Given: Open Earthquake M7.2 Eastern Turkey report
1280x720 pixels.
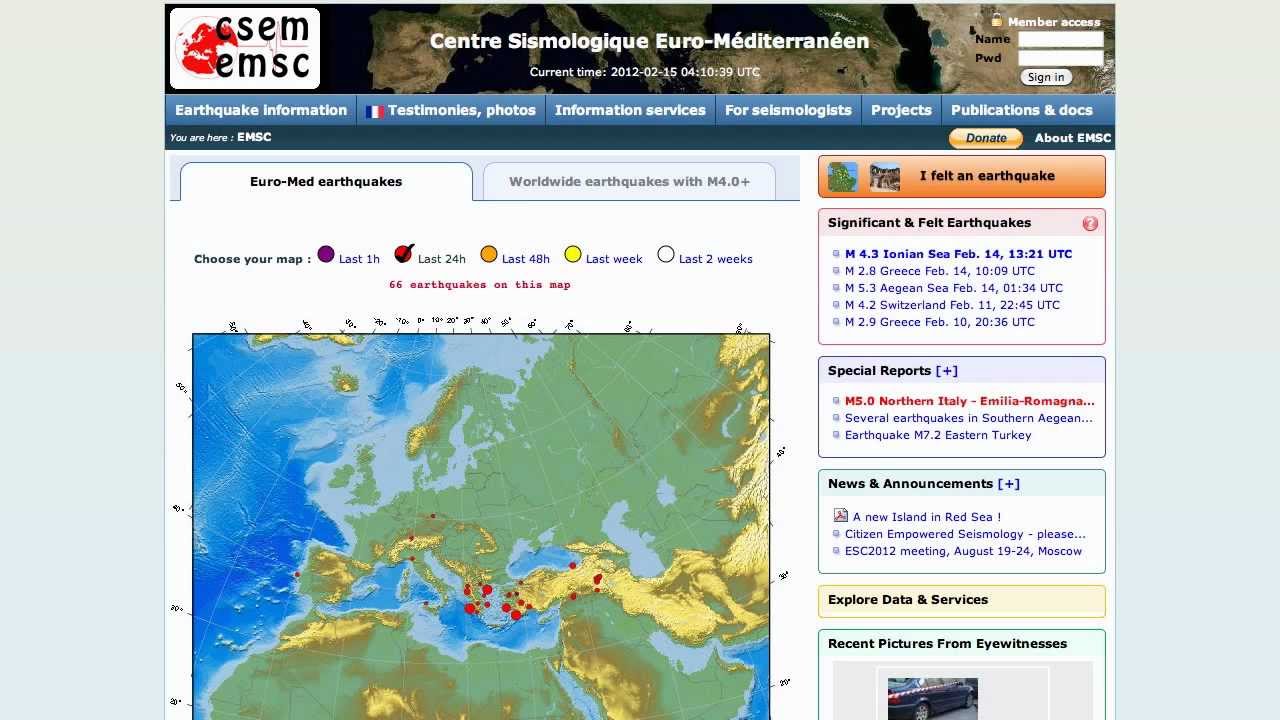Looking at the screenshot, I should tap(938, 435).
